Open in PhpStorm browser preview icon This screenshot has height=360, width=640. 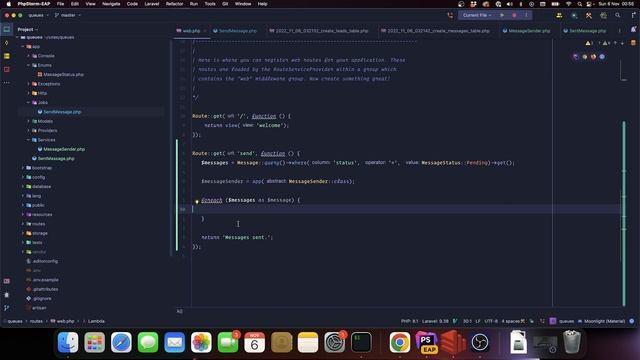pyautogui.click(x=576, y=57)
